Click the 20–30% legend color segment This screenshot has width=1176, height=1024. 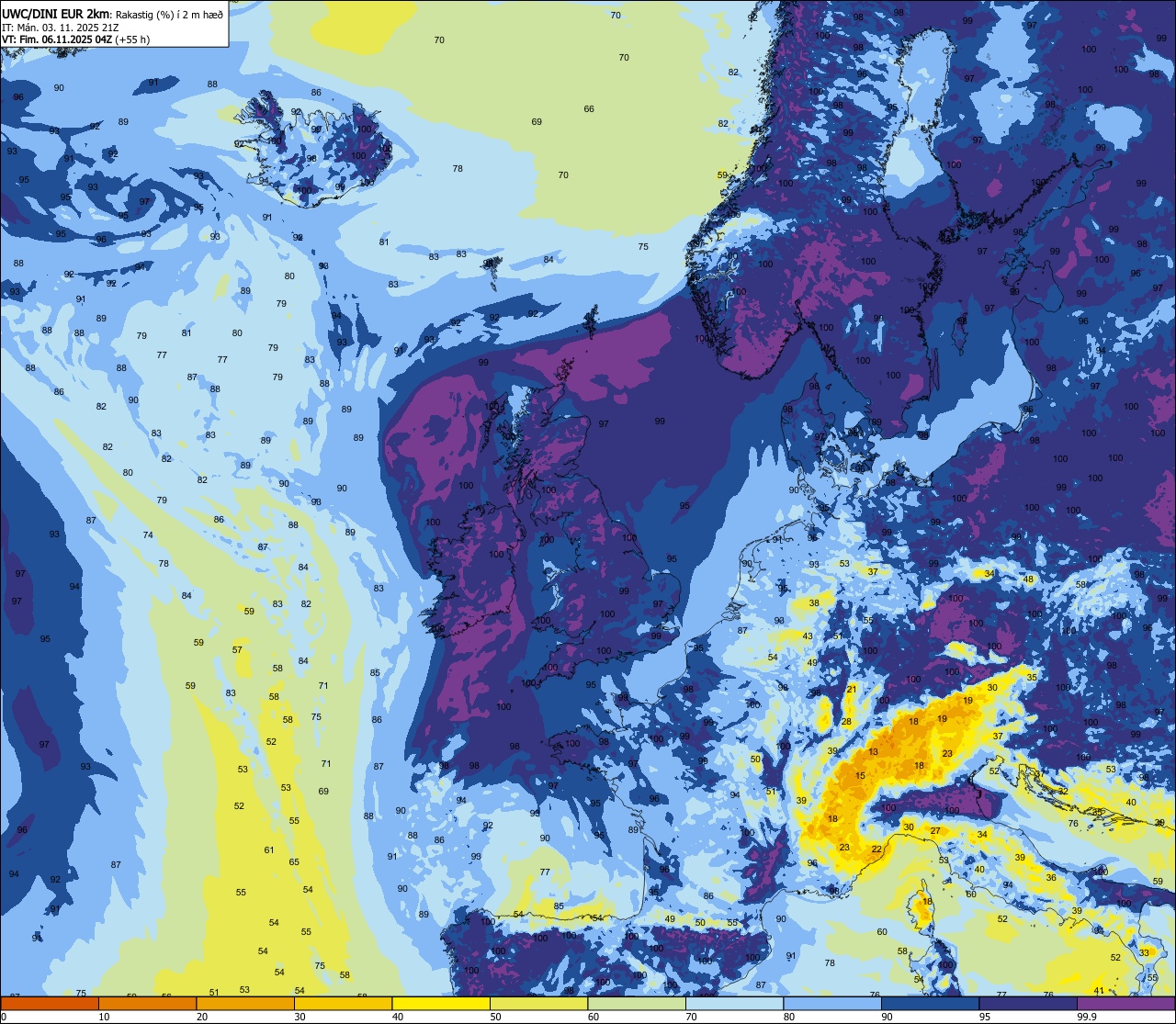coord(245,1003)
